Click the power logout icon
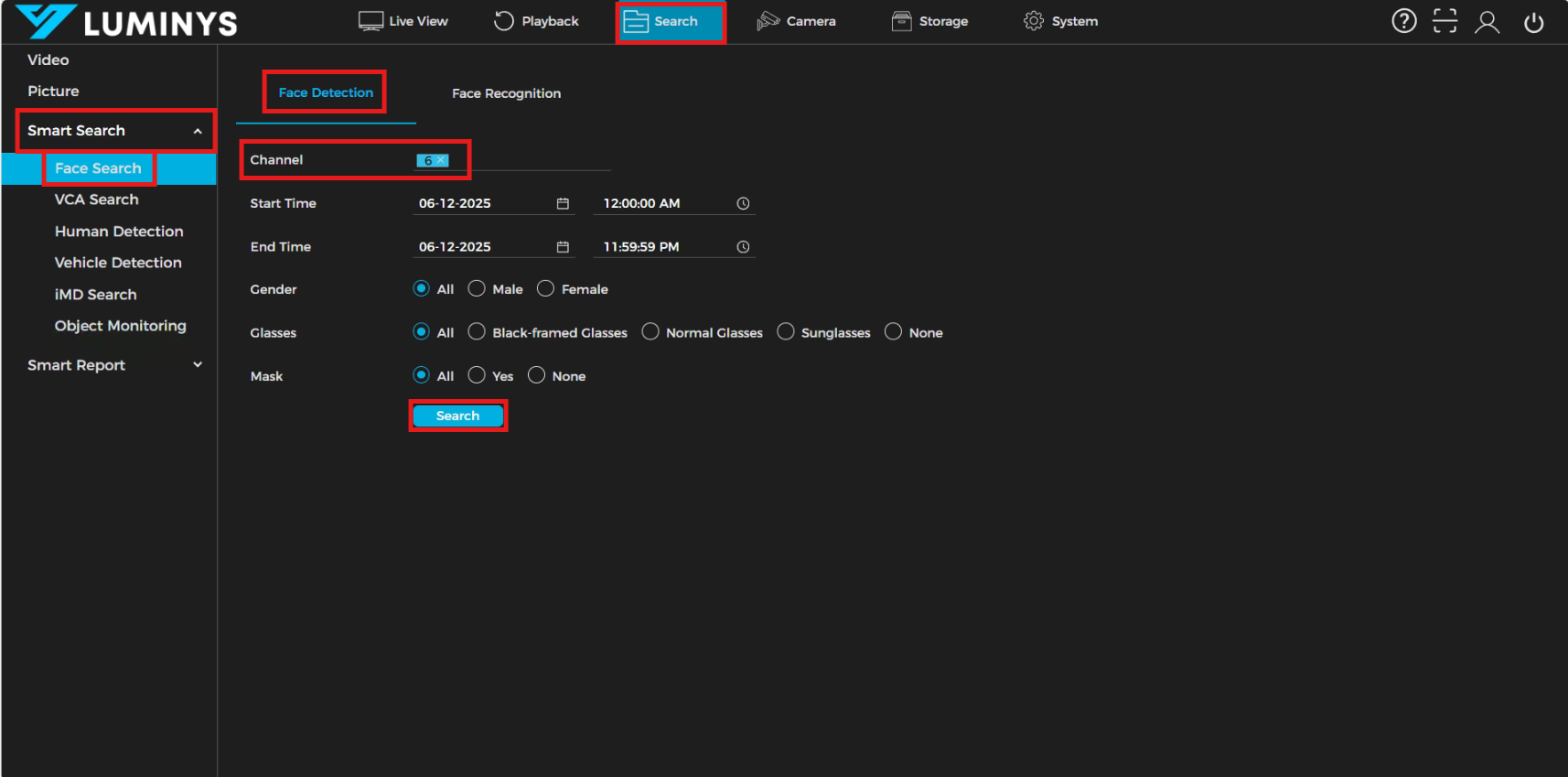The width and height of the screenshot is (1568, 777). pos(1533,22)
